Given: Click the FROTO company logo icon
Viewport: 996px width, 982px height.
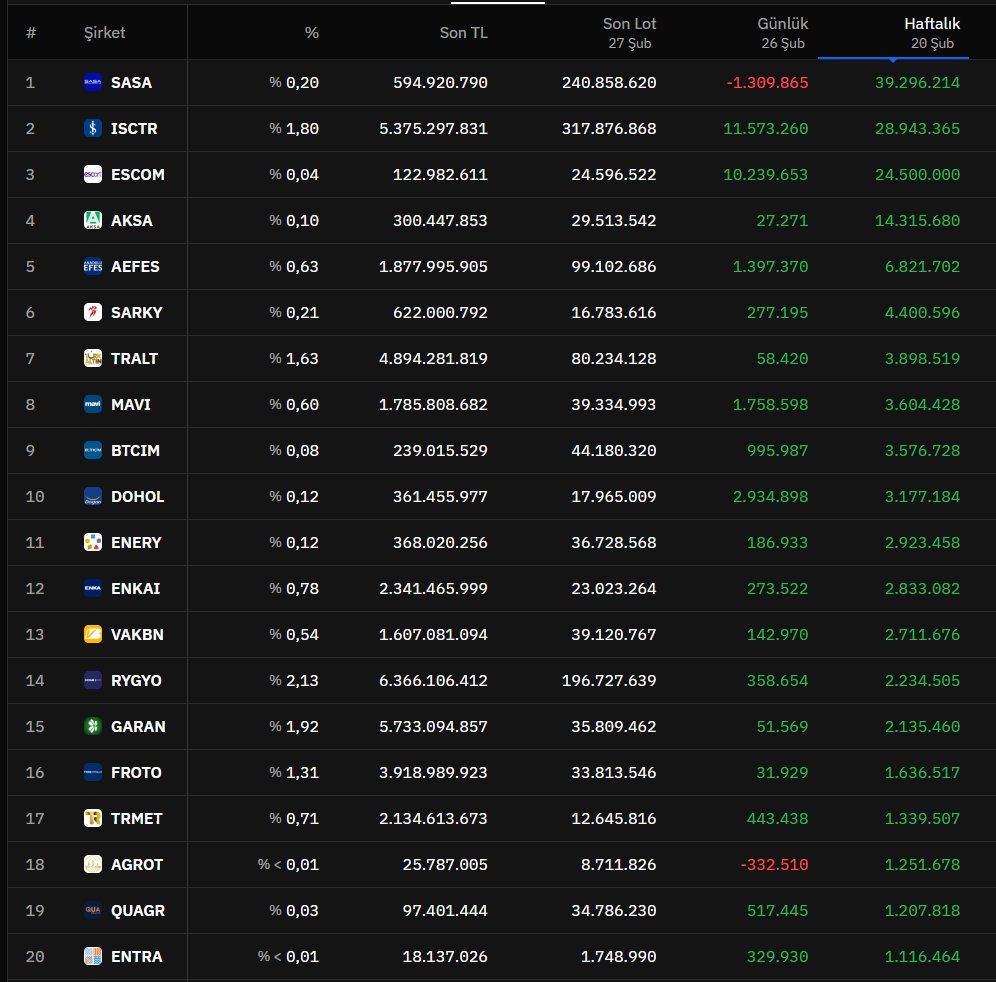Looking at the screenshot, I should click(93, 772).
